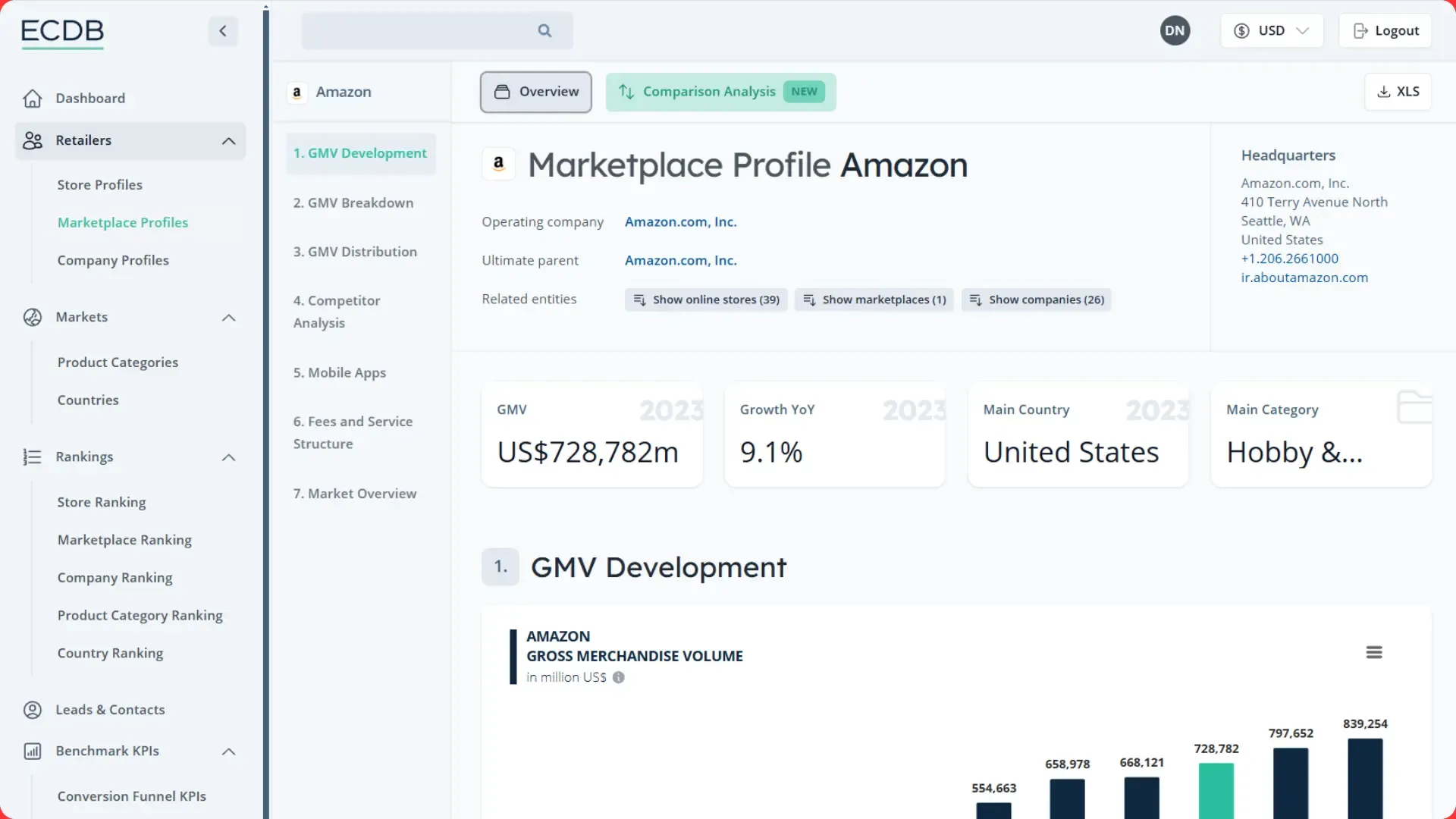Viewport: 1456px width, 819px height.
Task: Open Comparison Analysis tab
Action: tap(720, 92)
